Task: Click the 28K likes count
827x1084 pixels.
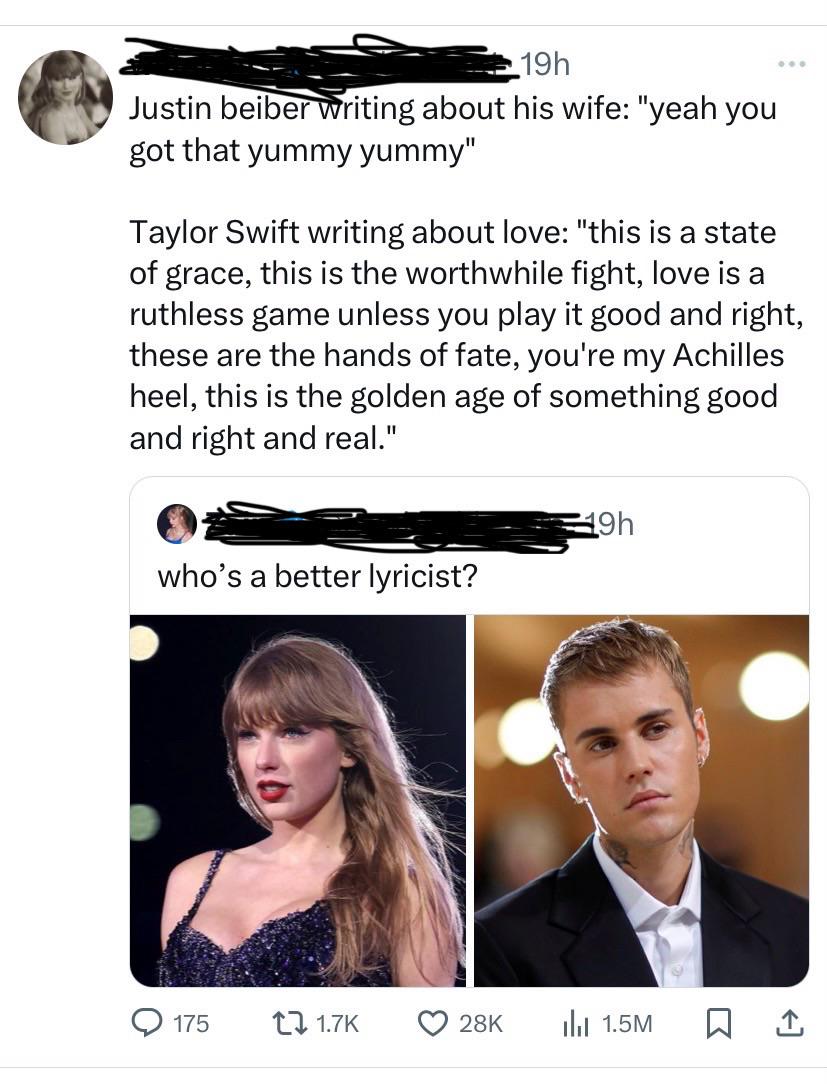Action: (x=480, y=1024)
